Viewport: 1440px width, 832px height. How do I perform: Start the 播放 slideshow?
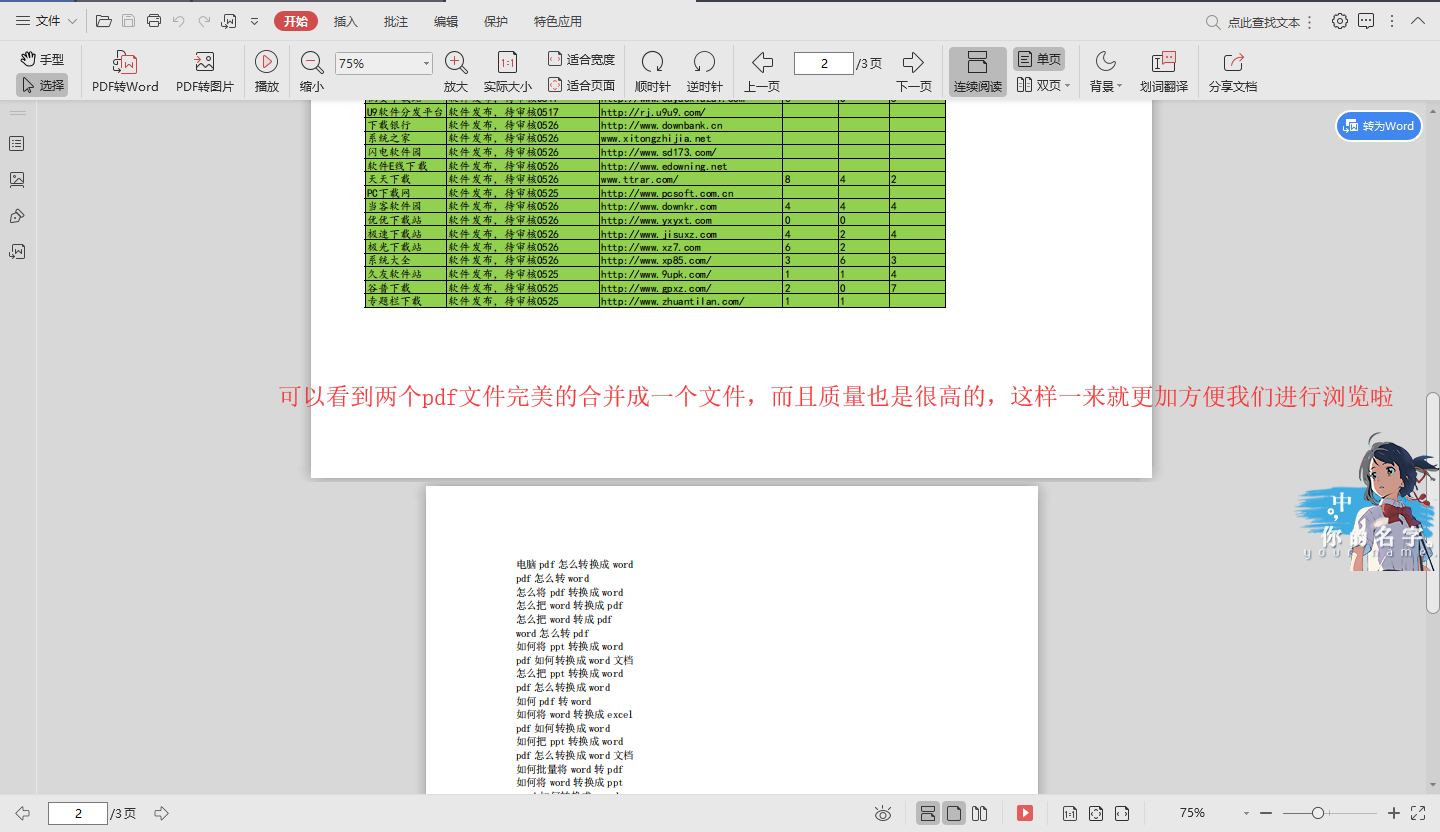click(267, 72)
